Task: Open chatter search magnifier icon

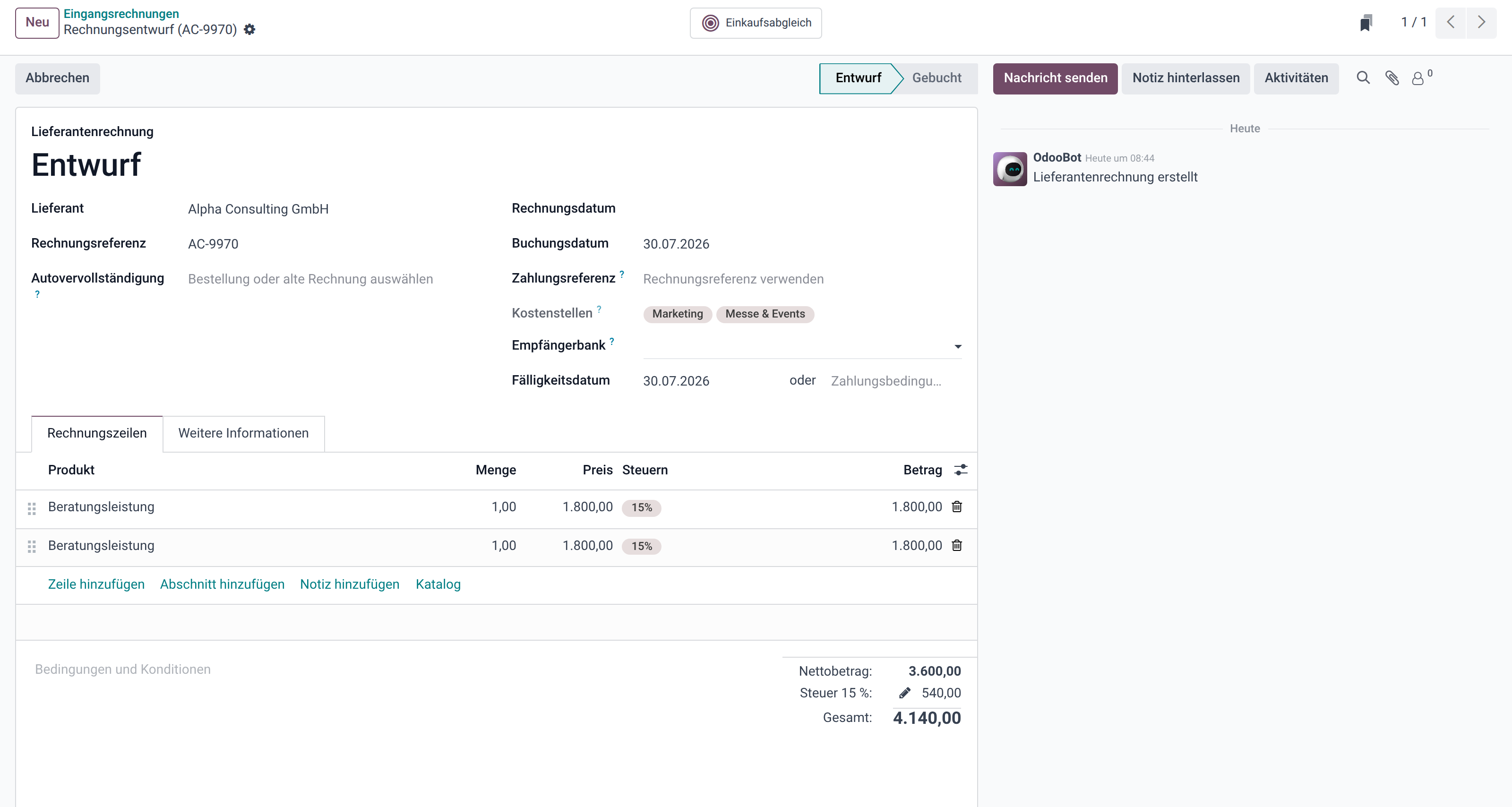Action: click(x=1363, y=78)
